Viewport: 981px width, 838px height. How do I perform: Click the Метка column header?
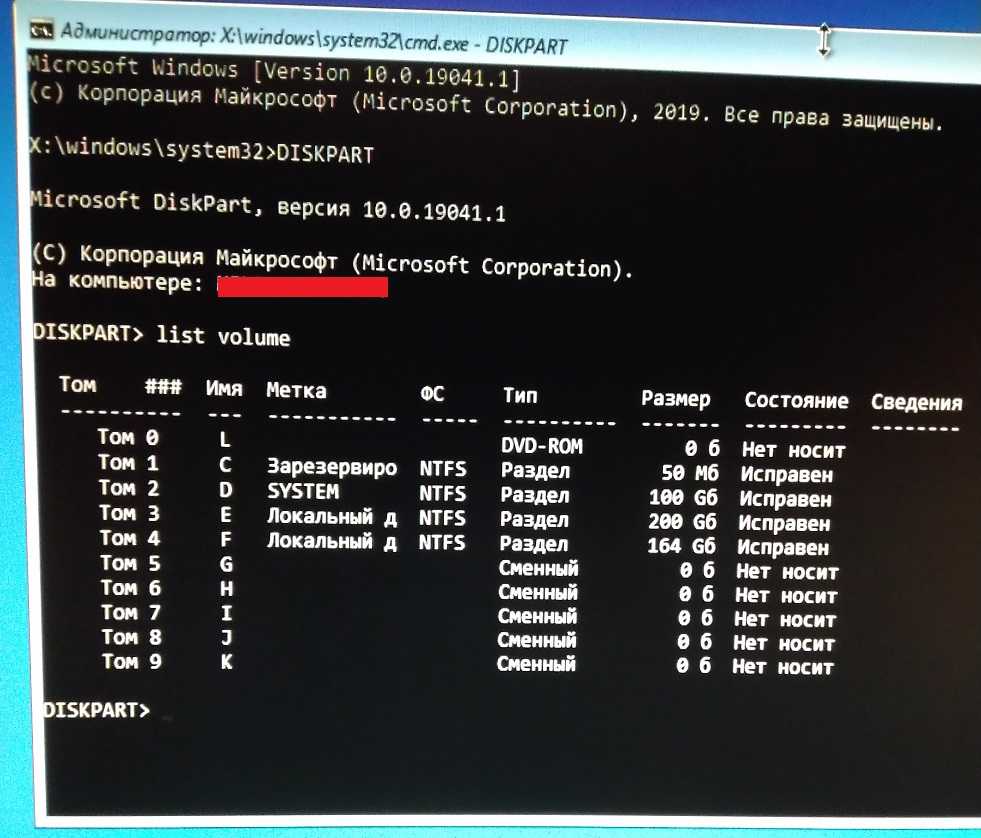pyautogui.click(x=296, y=390)
